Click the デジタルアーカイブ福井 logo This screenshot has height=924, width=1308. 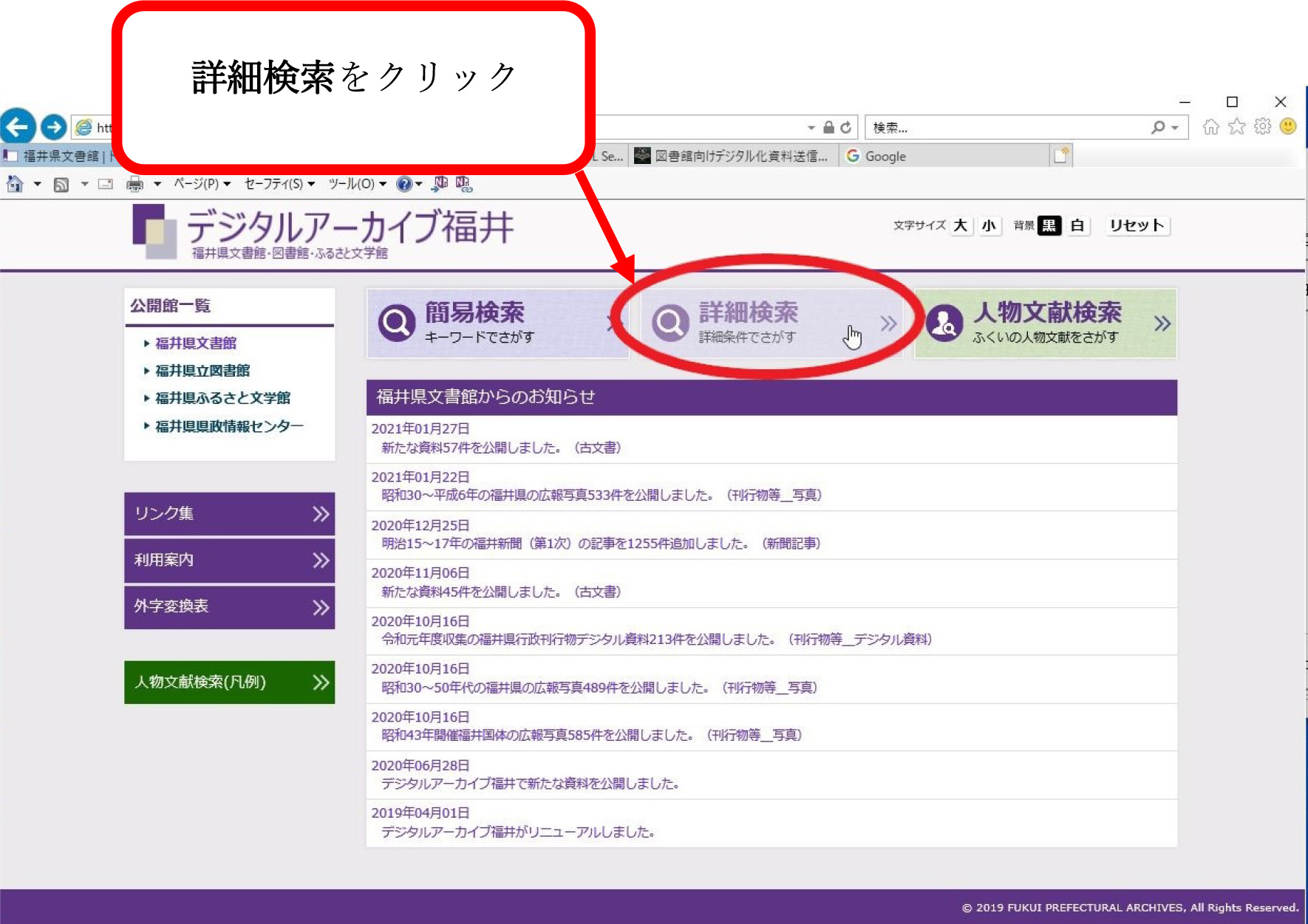pyautogui.click(x=323, y=232)
